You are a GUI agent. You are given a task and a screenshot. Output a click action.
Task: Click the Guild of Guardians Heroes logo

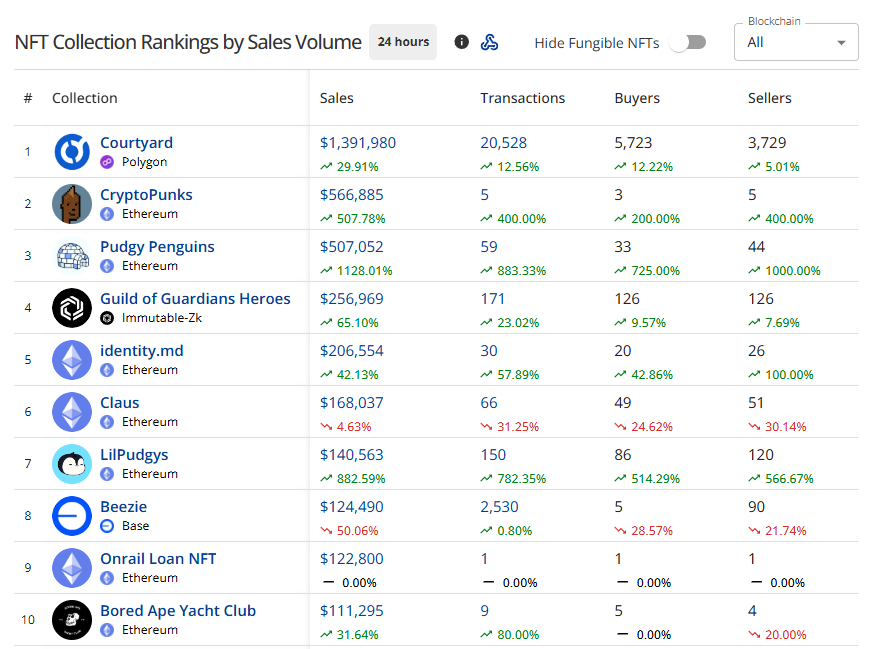pyautogui.click(x=72, y=307)
